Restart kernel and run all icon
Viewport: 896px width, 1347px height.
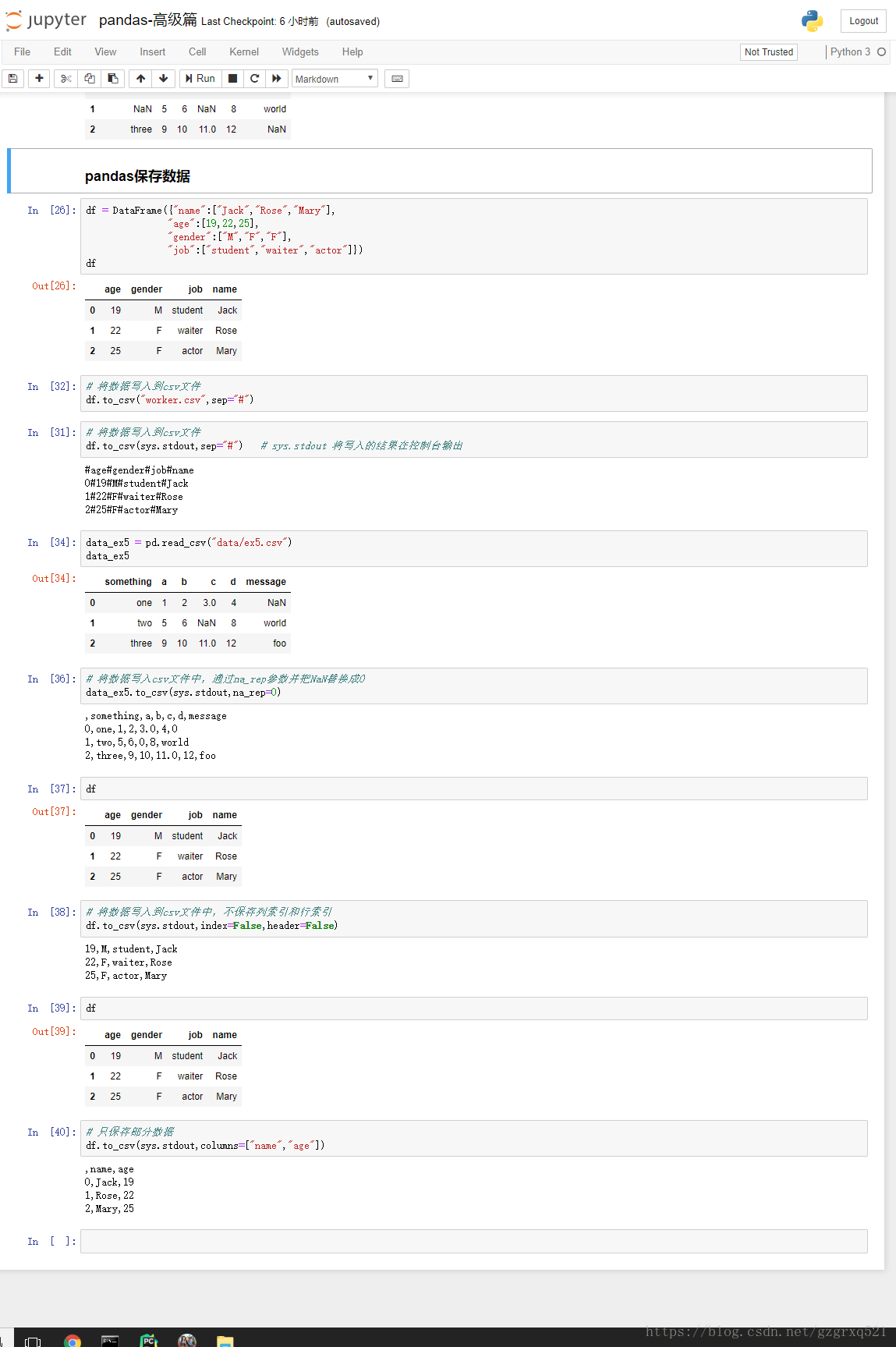click(x=276, y=79)
